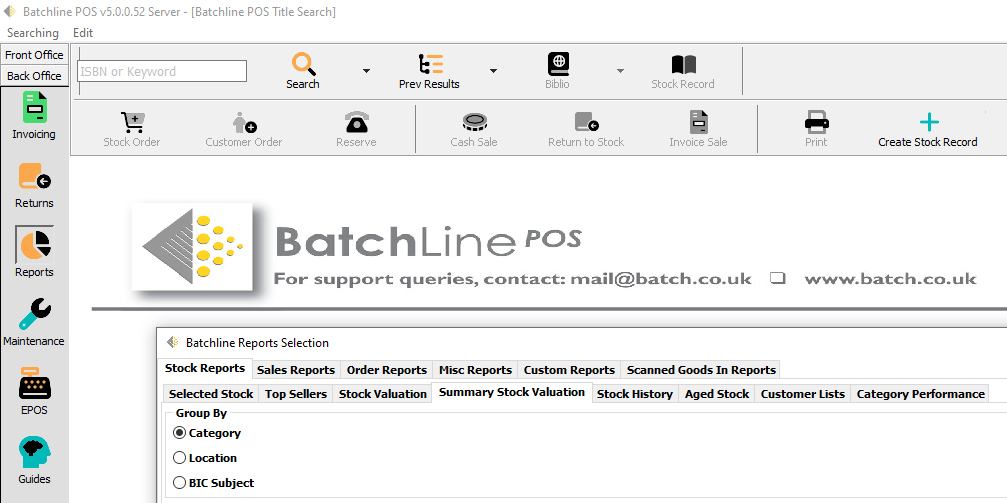The height and width of the screenshot is (503, 1007).
Task: Open the EPOS till section
Action: tap(34, 391)
